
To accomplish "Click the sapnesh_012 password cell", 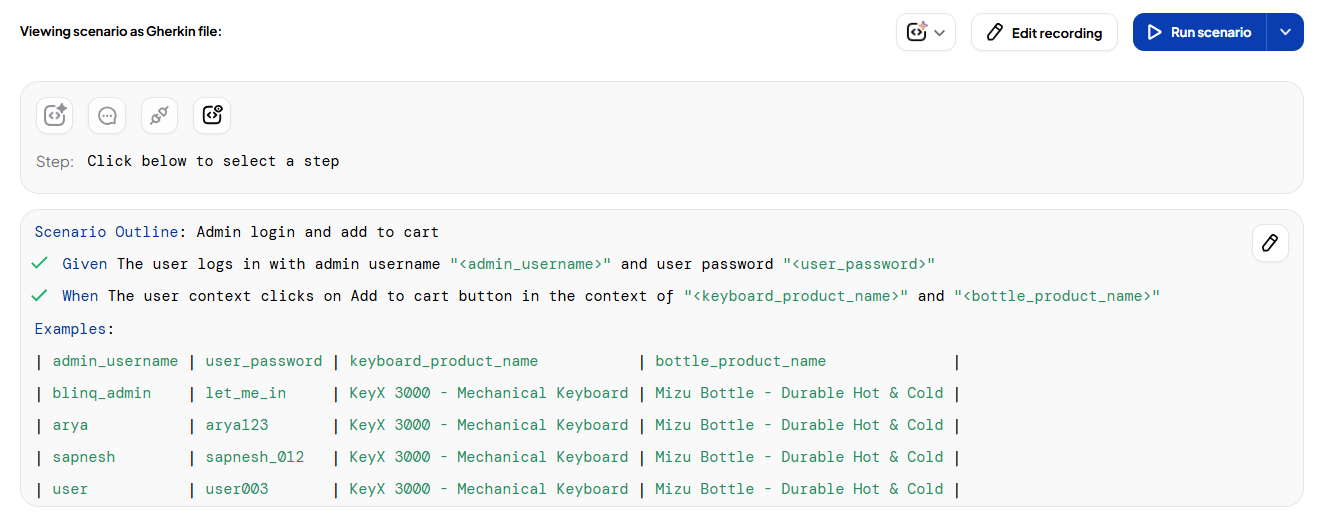I will 255,457.
